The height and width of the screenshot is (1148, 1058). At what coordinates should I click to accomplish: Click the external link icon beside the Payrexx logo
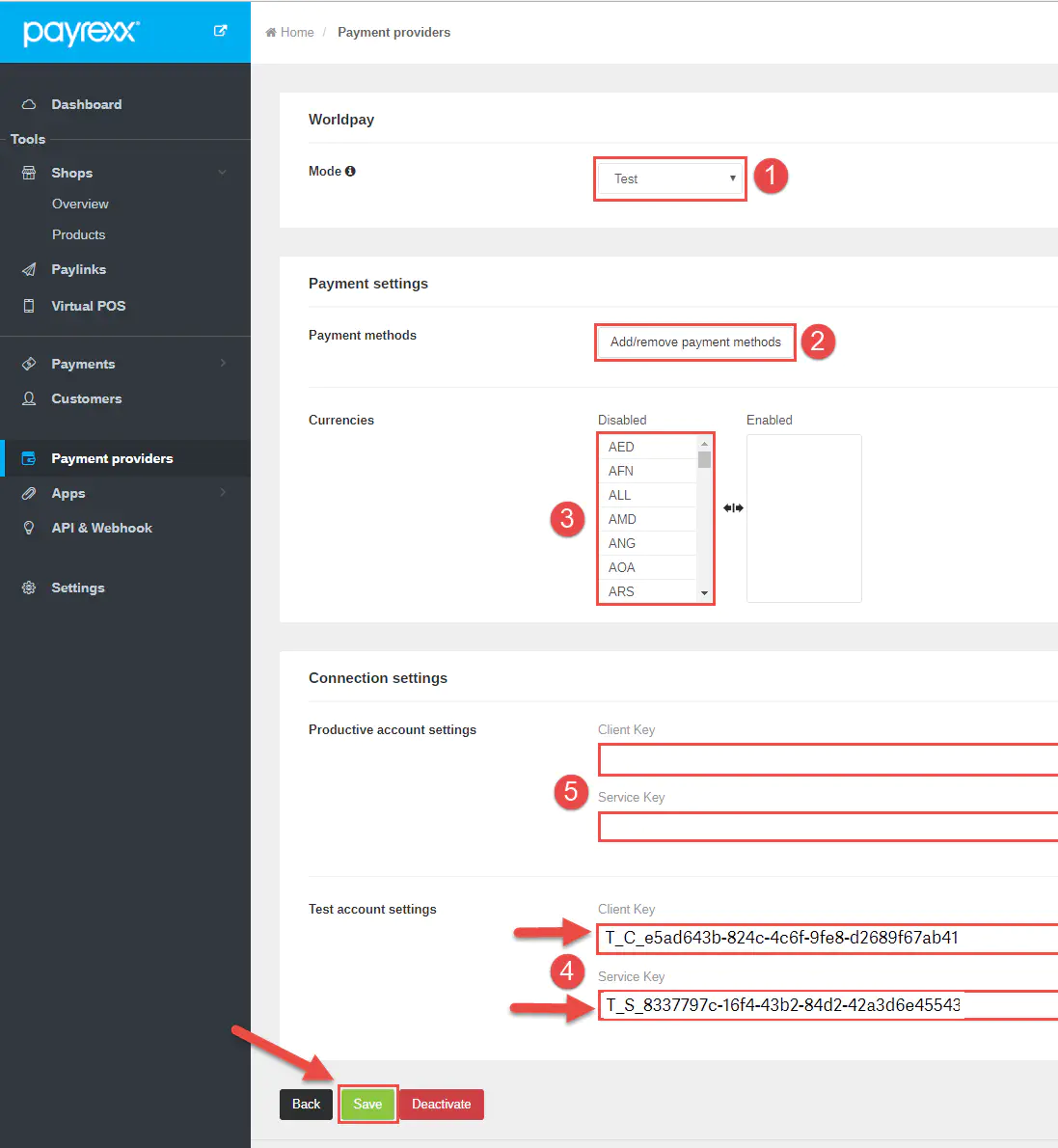(x=220, y=31)
